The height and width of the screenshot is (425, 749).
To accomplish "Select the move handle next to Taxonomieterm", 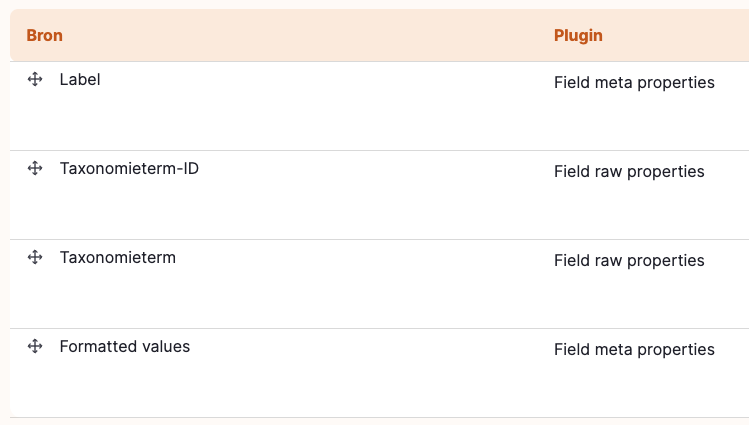I will pos(35,257).
